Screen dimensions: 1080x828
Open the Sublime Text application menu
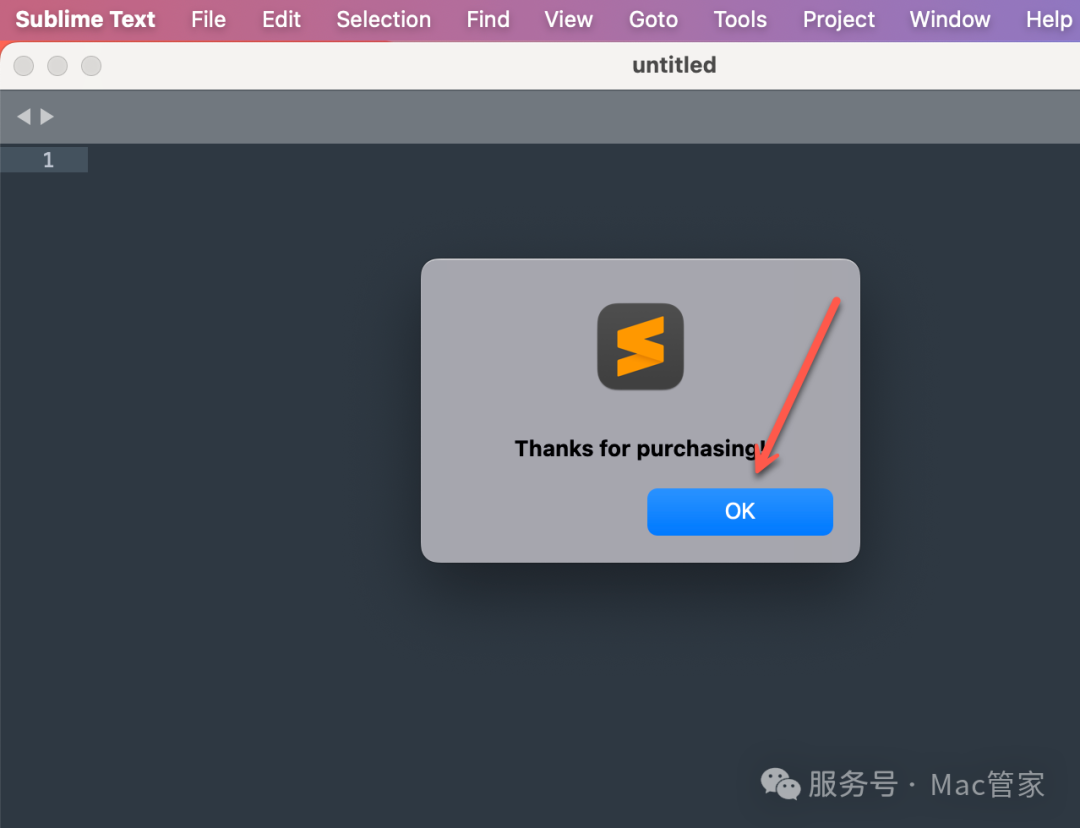point(86,20)
